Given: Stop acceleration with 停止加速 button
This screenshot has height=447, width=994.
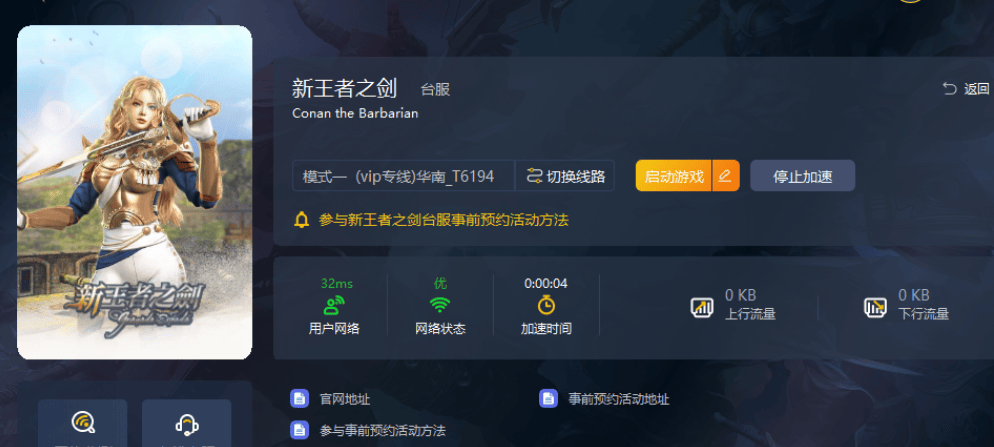Looking at the screenshot, I should tap(803, 176).
